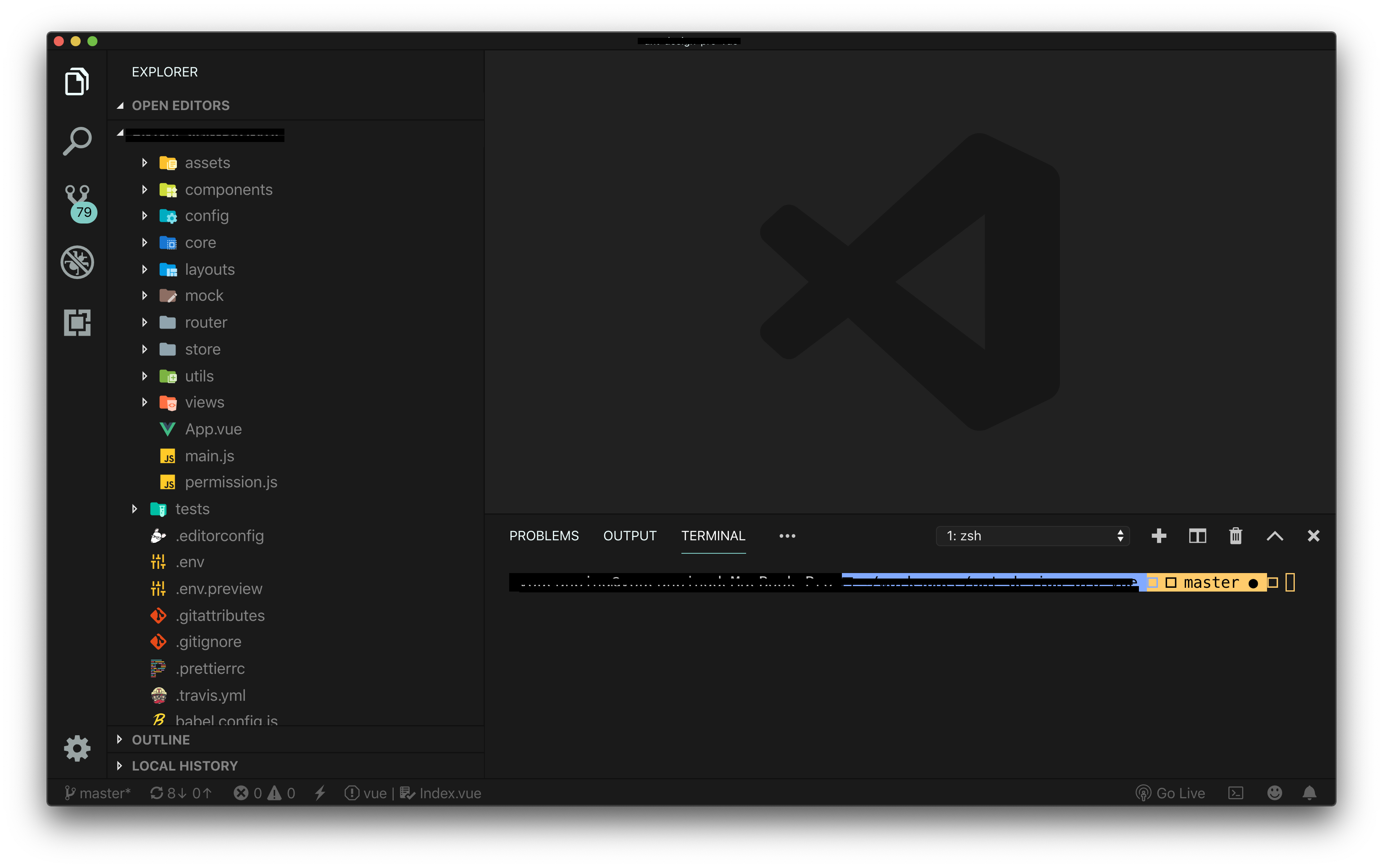Split the terminal panel
Screen dimensions: 1383x868
tap(1197, 536)
